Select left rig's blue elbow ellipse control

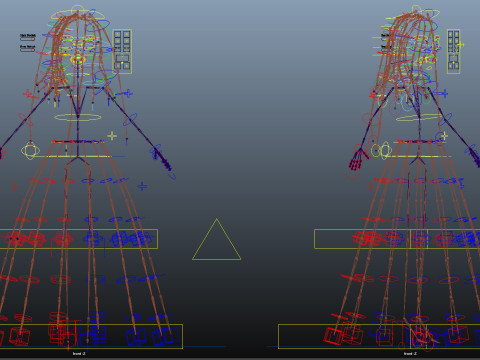click(x=130, y=119)
